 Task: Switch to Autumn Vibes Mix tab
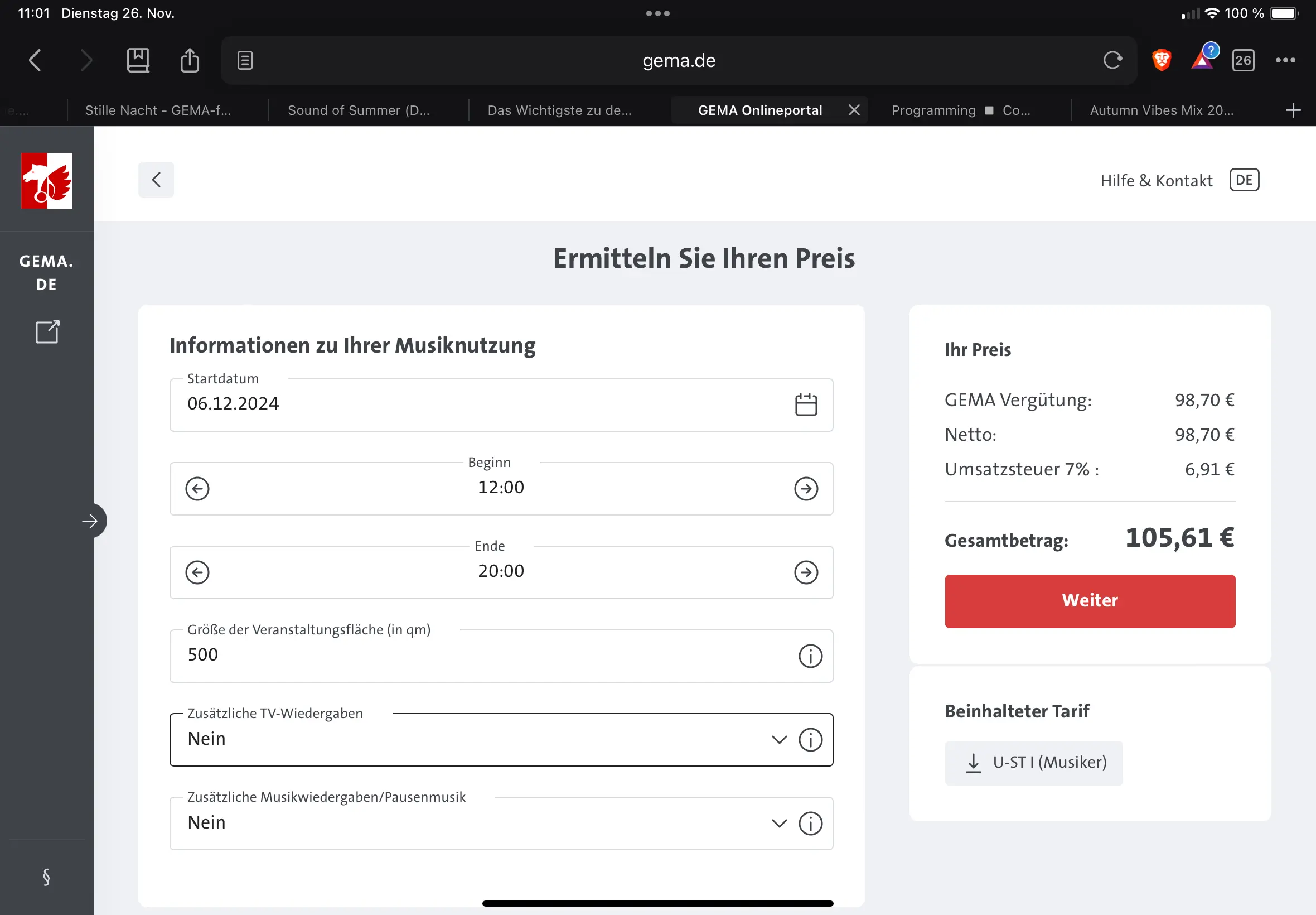(x=1162, y=110)
